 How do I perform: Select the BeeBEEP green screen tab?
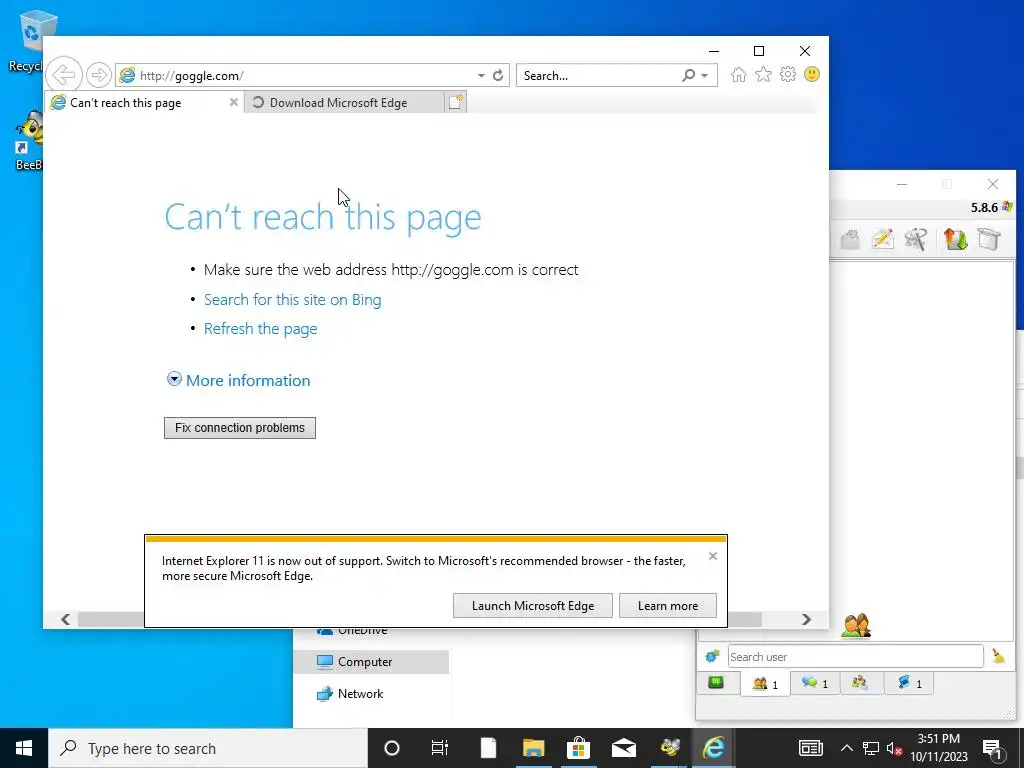(716, 683)
